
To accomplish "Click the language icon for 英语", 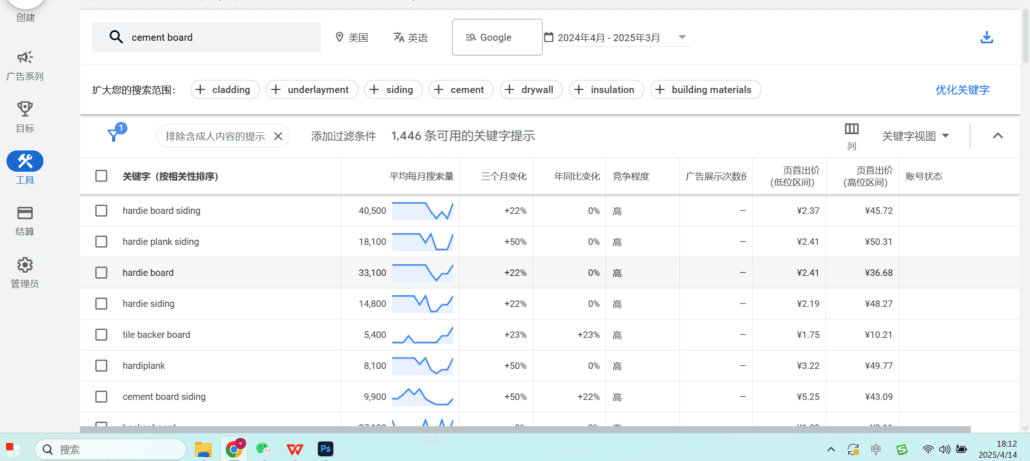I will [398, 37].
